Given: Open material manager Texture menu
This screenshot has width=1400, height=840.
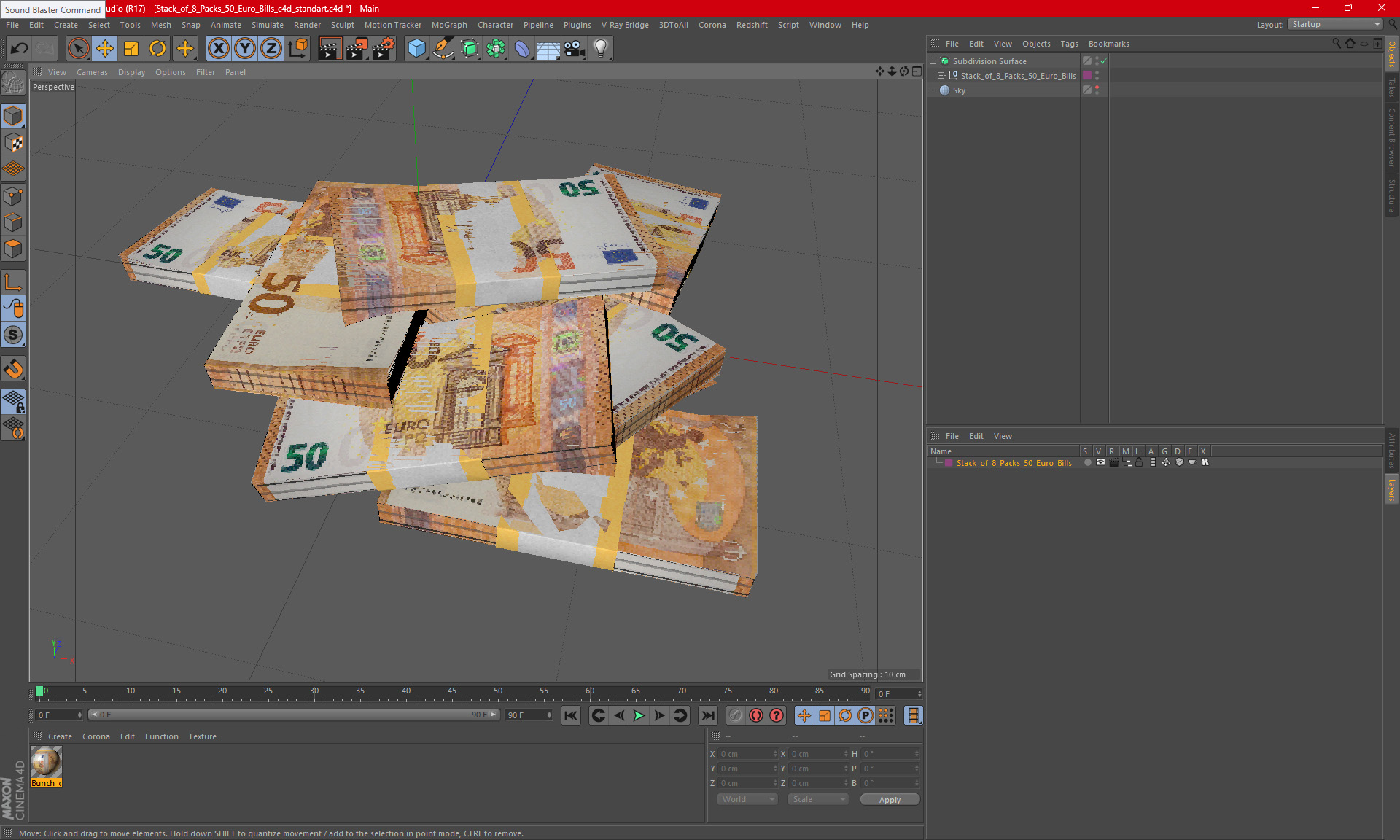Looking at the screenshot, I should pos(202,736).
